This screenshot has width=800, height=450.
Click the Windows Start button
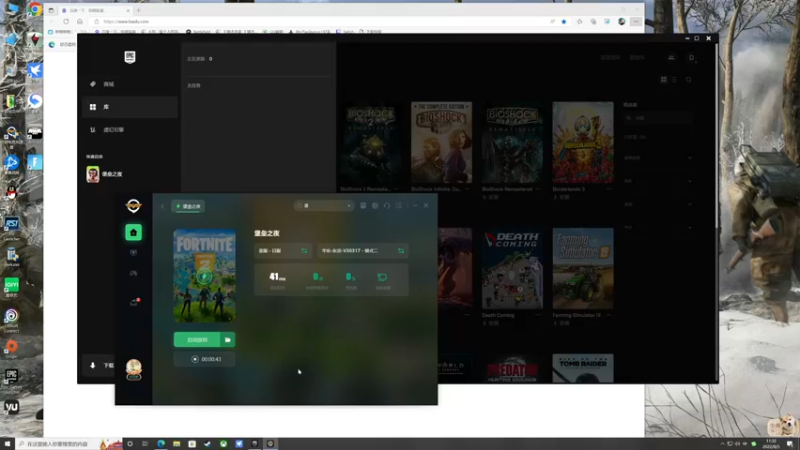[7, 444]
